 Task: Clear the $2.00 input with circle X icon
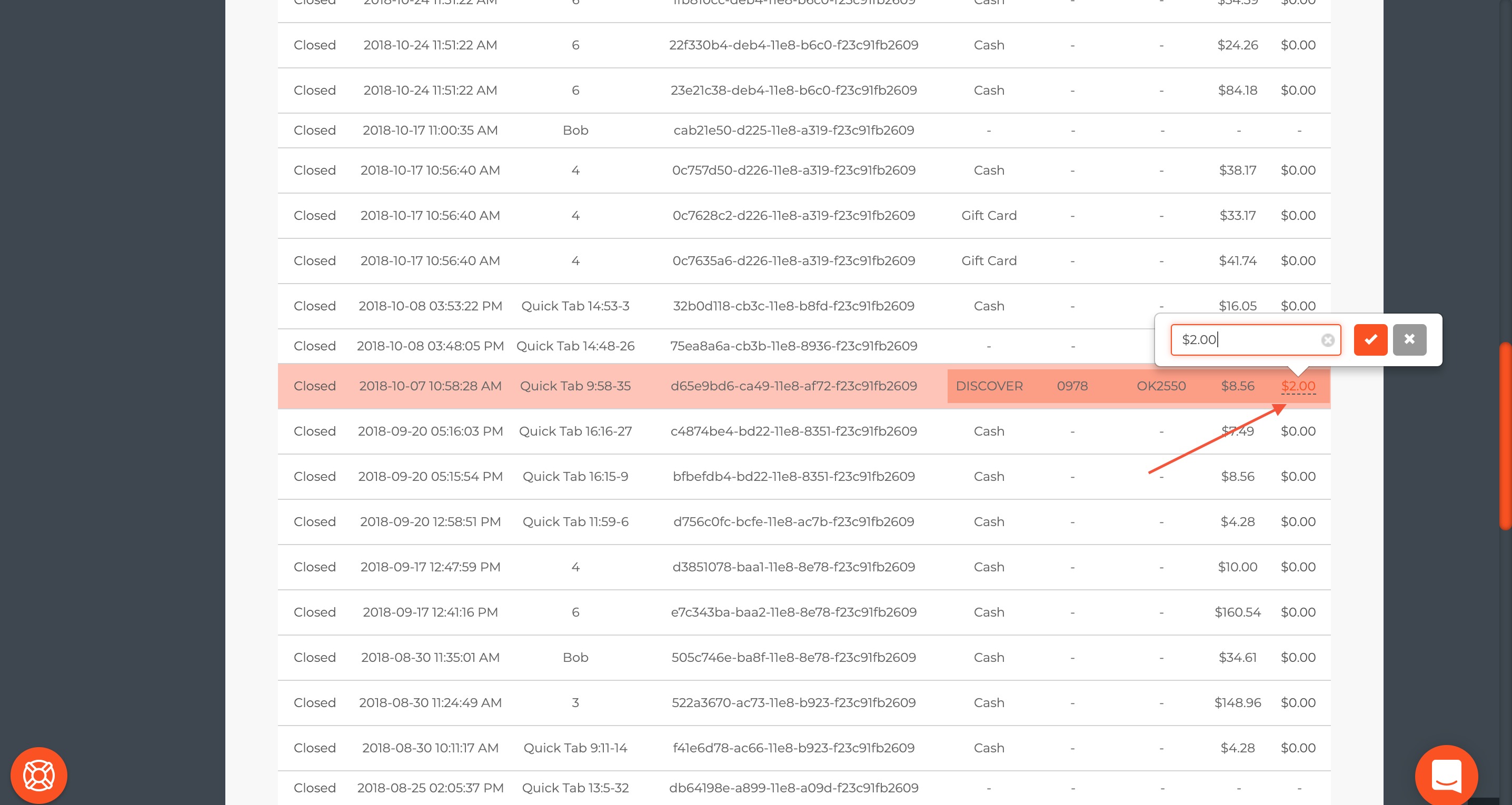coord(1328,340)
